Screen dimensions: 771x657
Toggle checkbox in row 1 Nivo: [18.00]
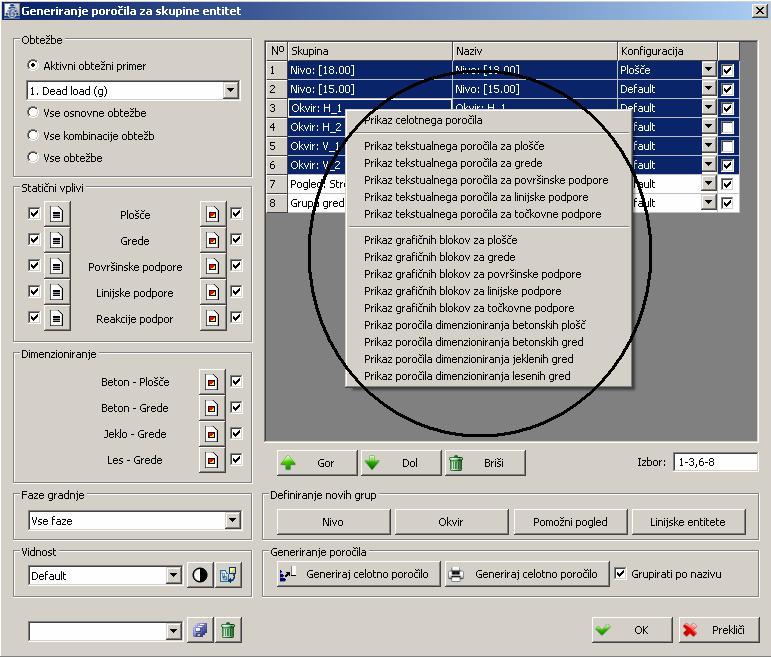[x=728, y=70]
